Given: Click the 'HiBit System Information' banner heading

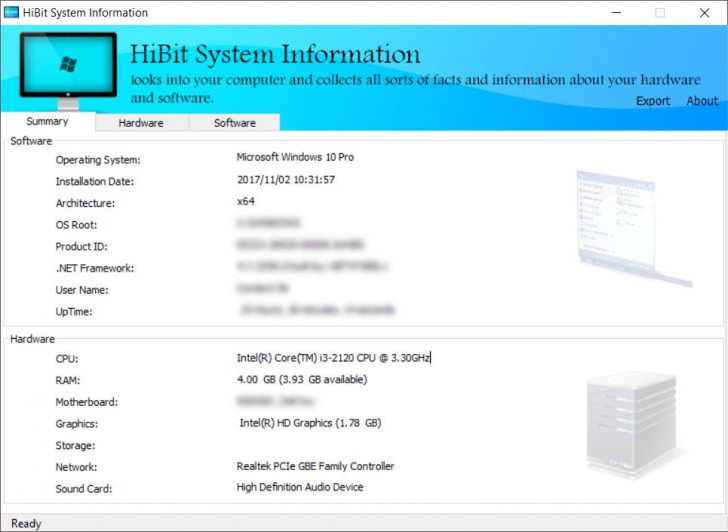Looking at the screenshot, I should (x=275, y=54).
